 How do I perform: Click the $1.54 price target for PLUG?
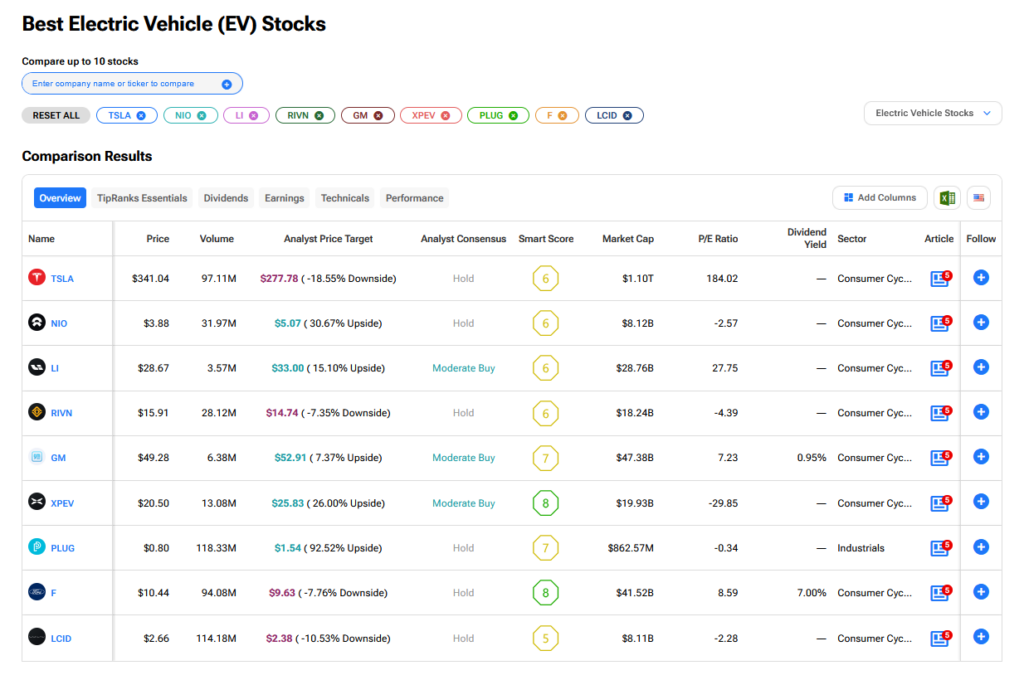tap(287, 548)
